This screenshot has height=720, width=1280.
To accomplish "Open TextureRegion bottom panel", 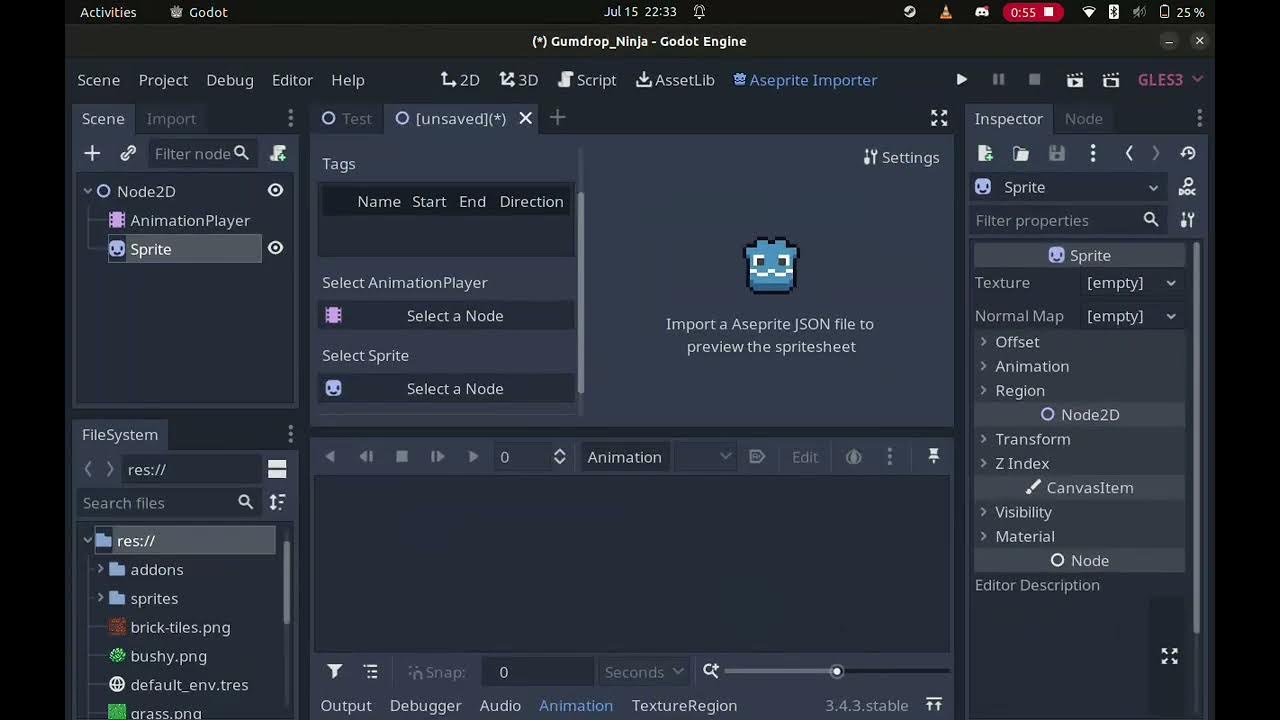I will 684,705.
